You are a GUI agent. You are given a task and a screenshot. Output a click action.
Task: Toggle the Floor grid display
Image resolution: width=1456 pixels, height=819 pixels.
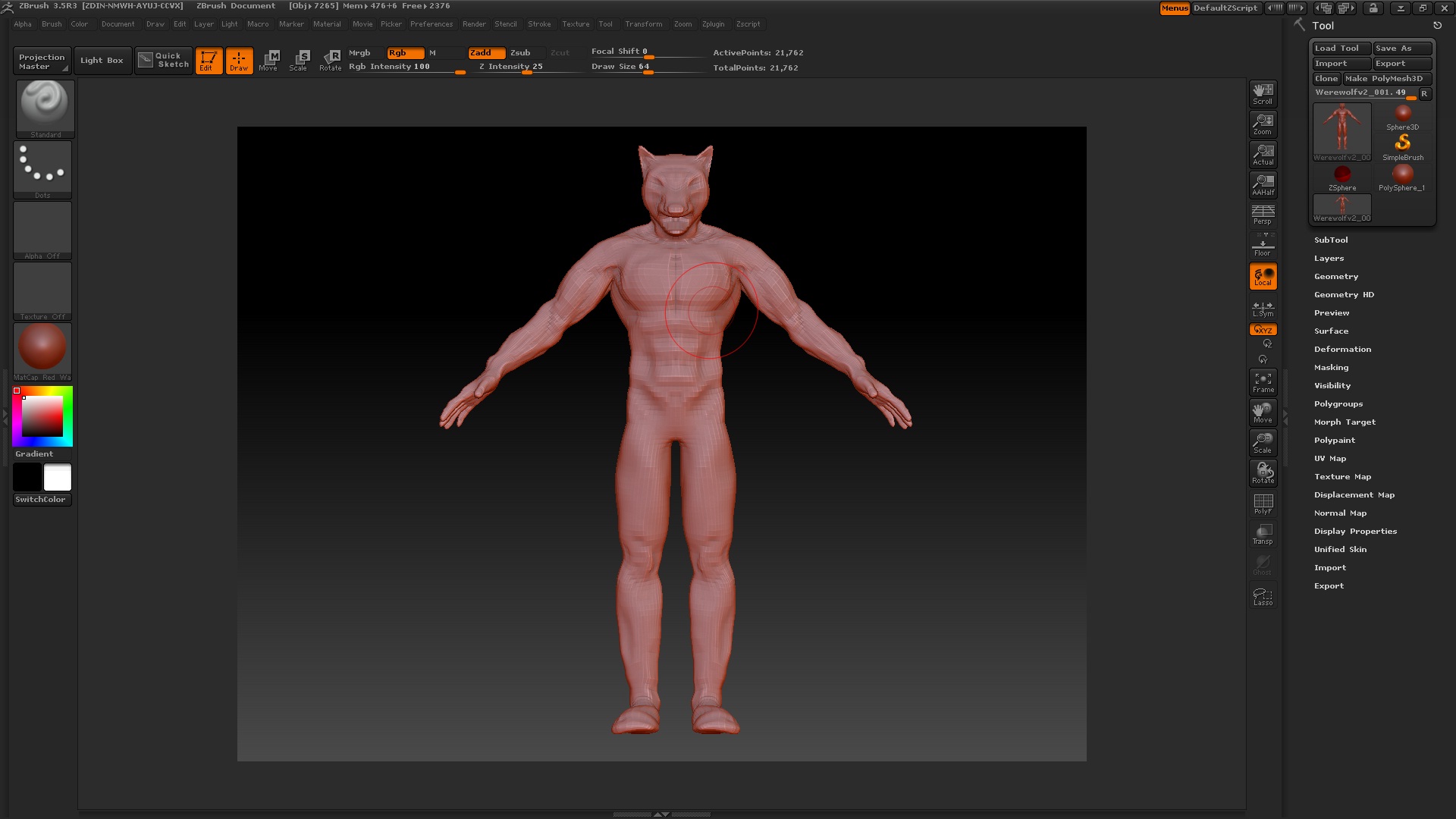coord(1263,246)
